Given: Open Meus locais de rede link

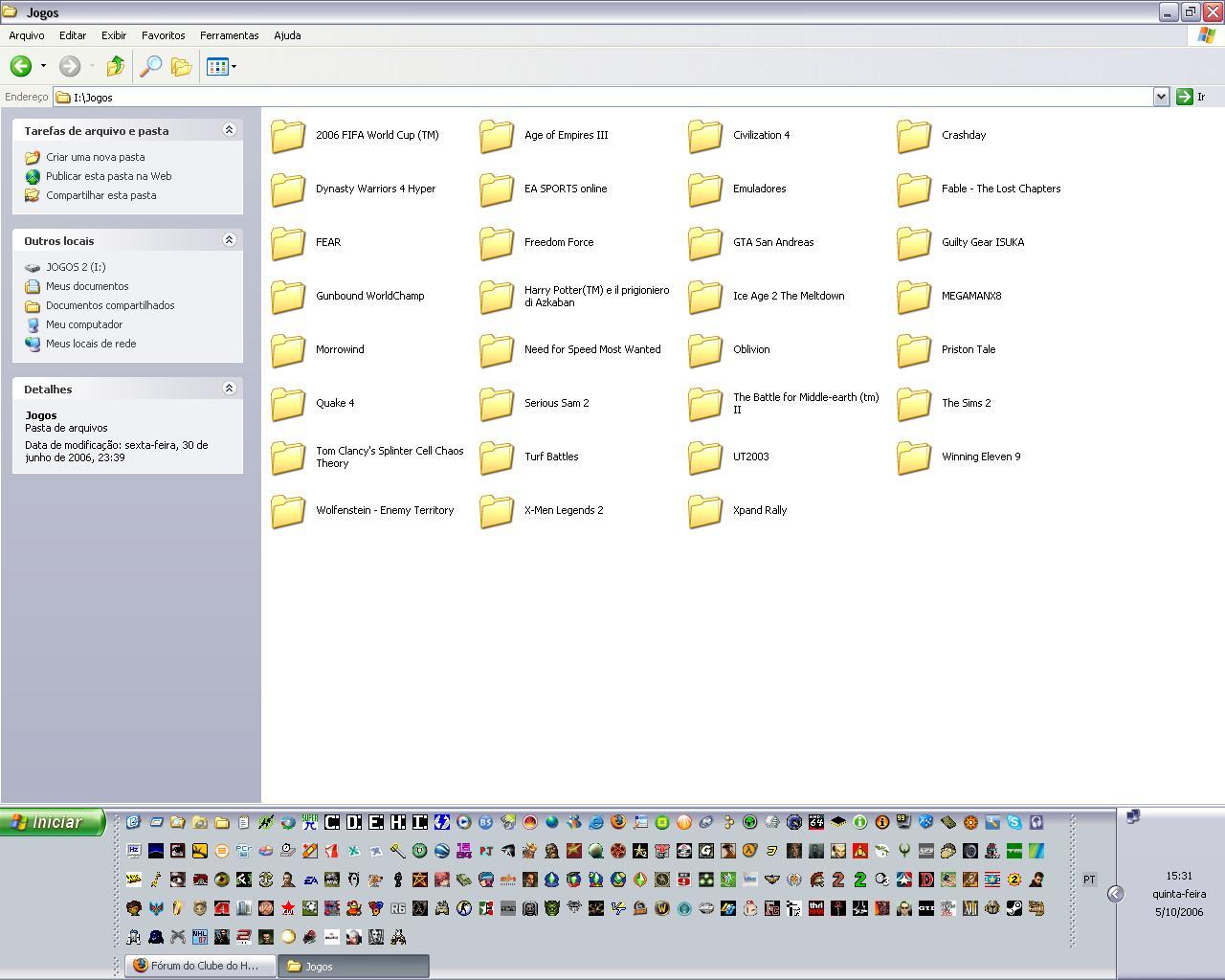Looking at the screenshot, I should (91, 344).
